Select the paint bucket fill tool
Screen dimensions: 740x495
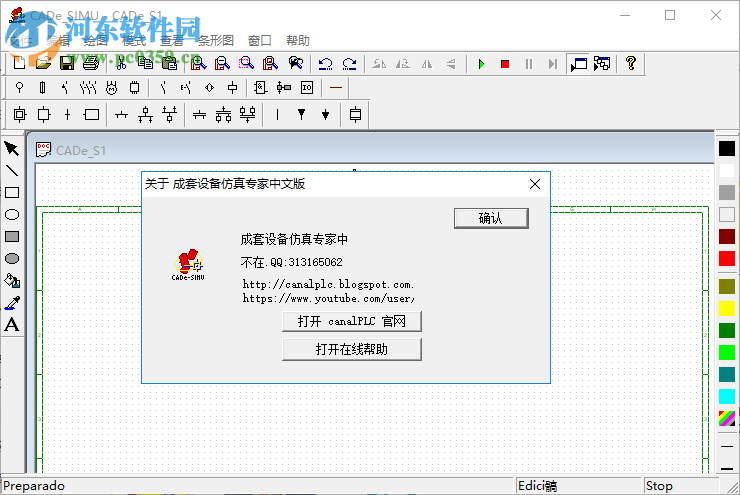[12, 281]
